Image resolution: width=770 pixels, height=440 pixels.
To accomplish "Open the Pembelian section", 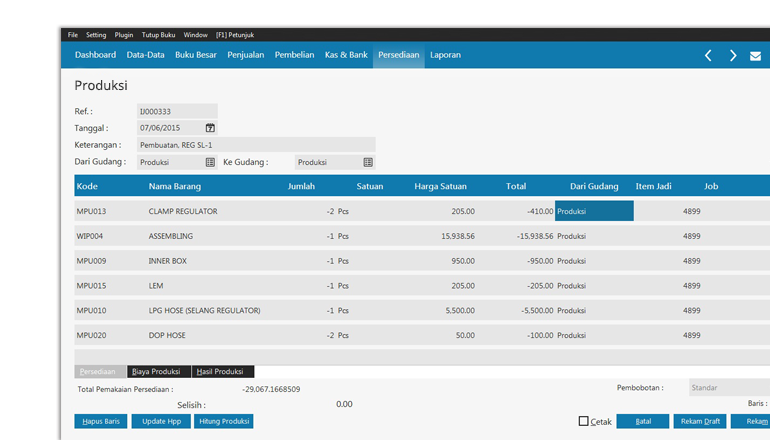I will (x=294, y=55).
